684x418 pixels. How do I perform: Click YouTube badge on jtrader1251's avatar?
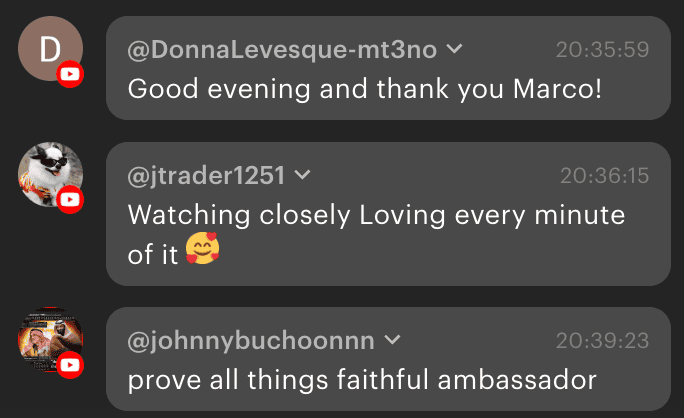click(x=70, y=201)
